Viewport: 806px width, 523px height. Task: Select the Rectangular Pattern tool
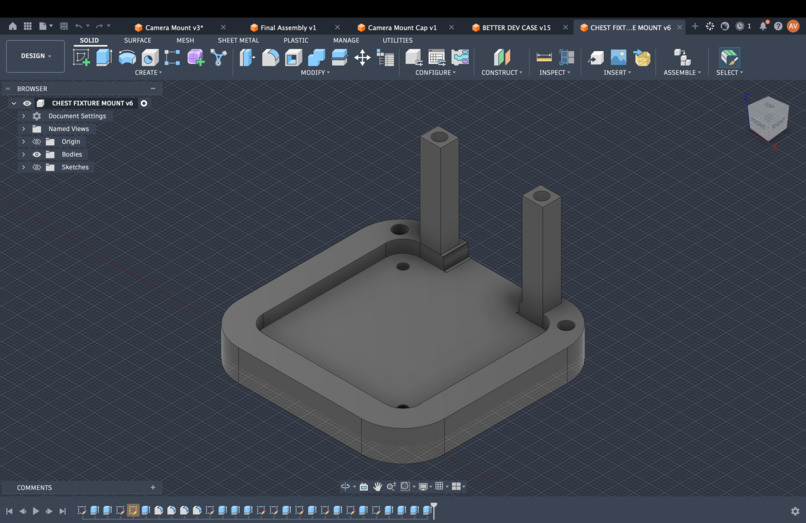(172, 58)
